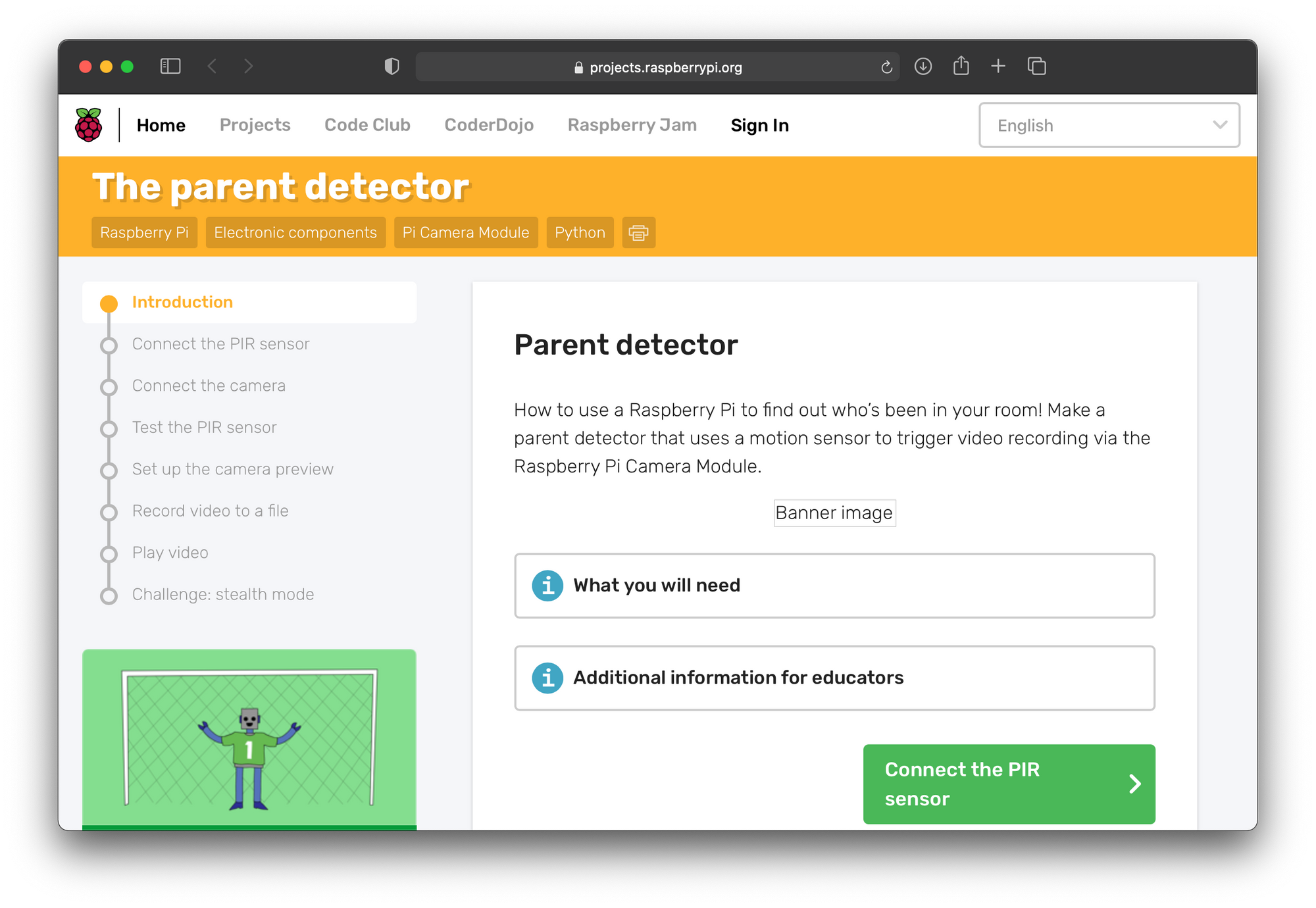Select the Electronic components tag

pyautogui.click(x=295, y=233)
